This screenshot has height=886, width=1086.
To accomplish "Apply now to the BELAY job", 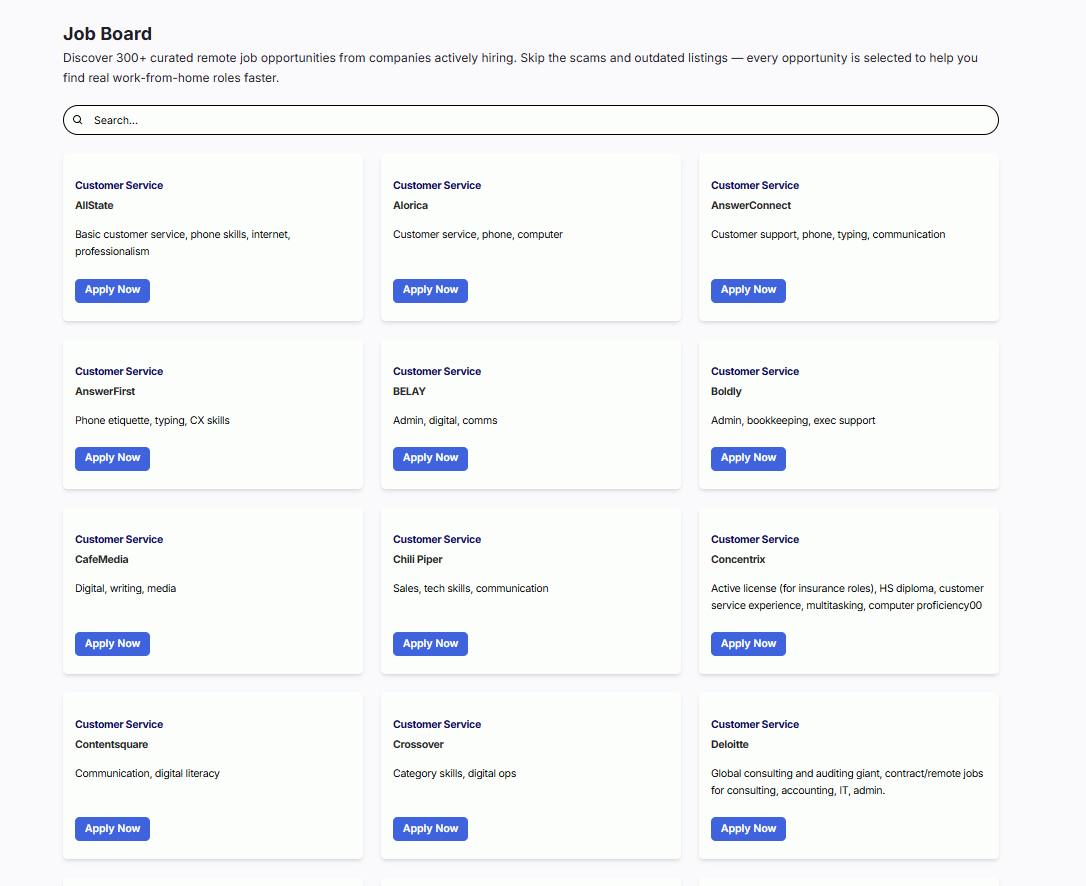I will 430,458.
